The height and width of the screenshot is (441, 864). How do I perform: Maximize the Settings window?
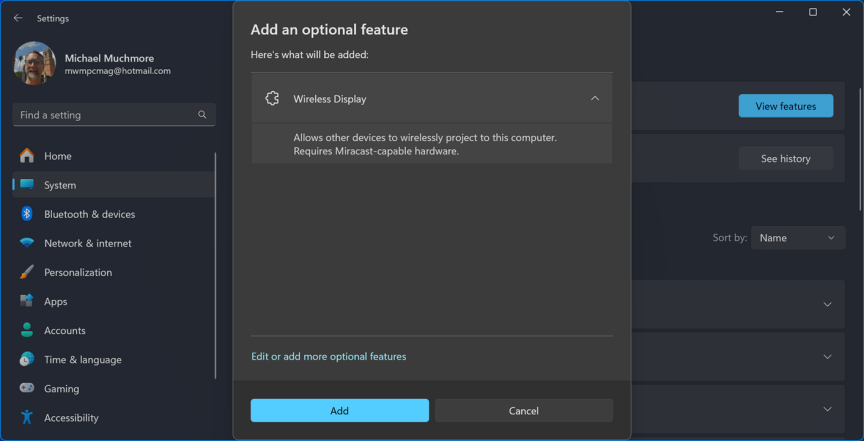tap(813, 12)
